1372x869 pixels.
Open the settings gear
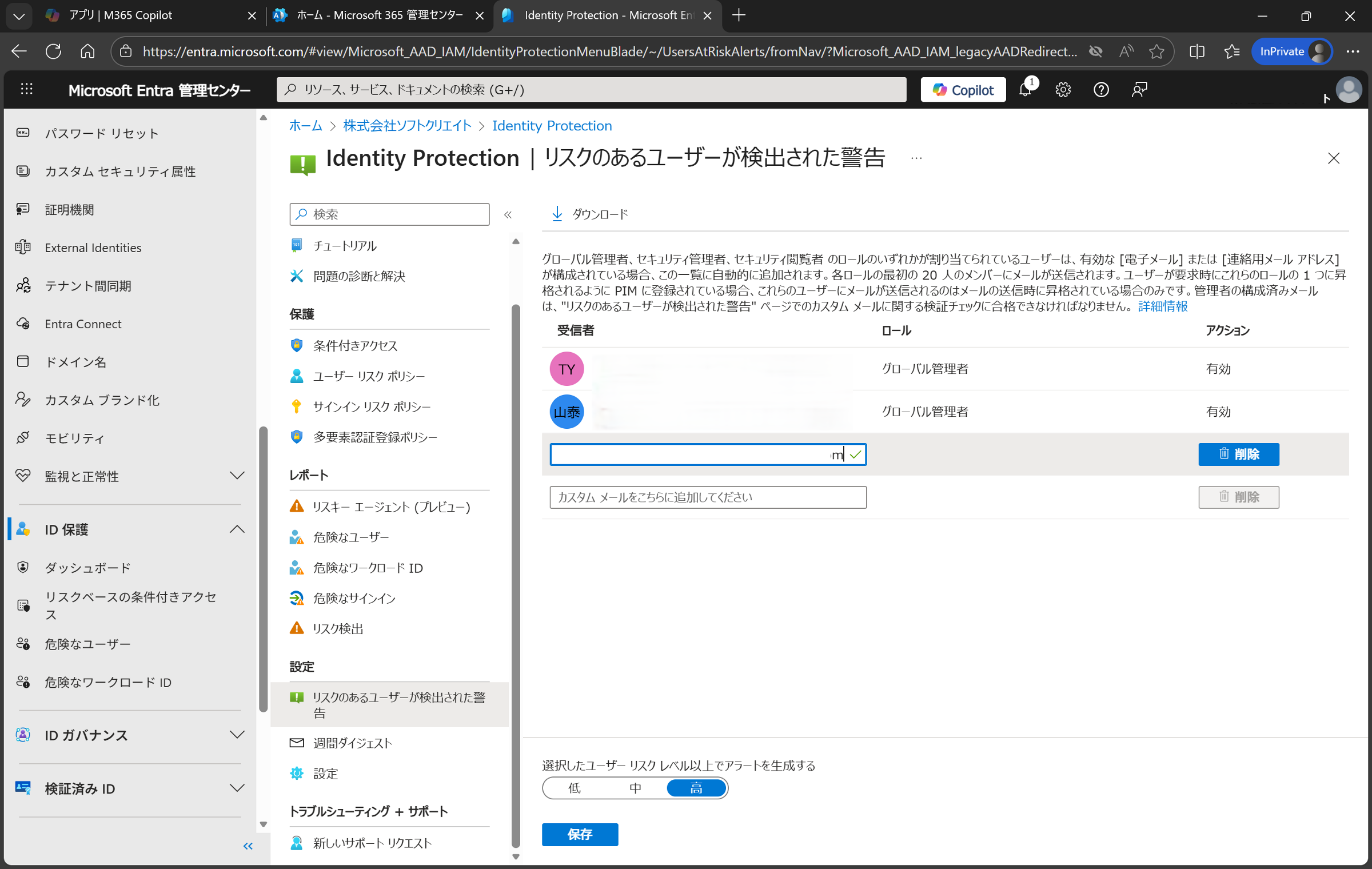coord(1063,89)
